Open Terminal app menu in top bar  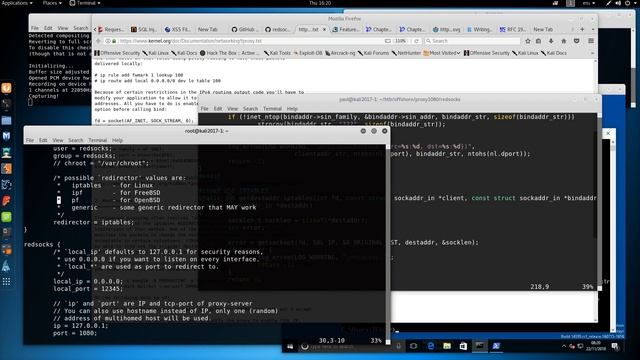[85, 3]
